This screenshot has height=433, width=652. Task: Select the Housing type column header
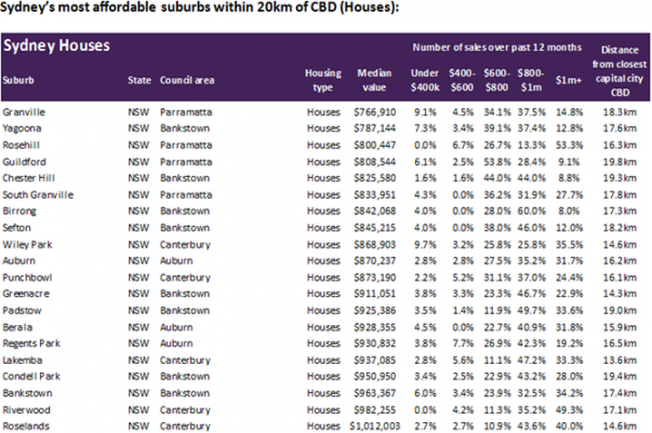click(x=323, y=80)
